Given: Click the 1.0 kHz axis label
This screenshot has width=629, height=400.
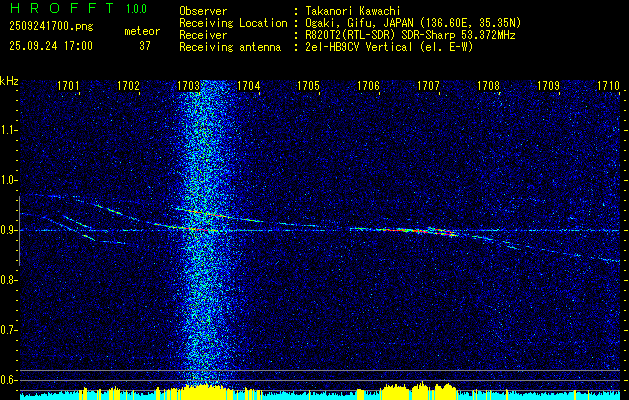Looking at the screenshot, I should pos(8,181).
